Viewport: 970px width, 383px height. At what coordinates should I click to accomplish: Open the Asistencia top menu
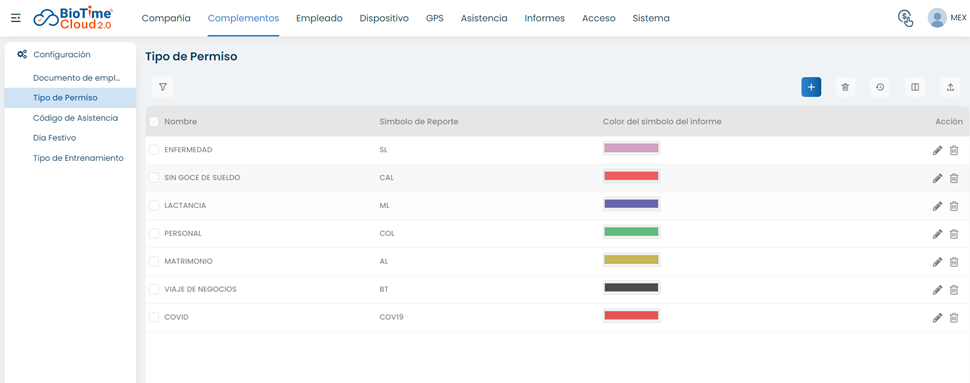tap(484, 19)
